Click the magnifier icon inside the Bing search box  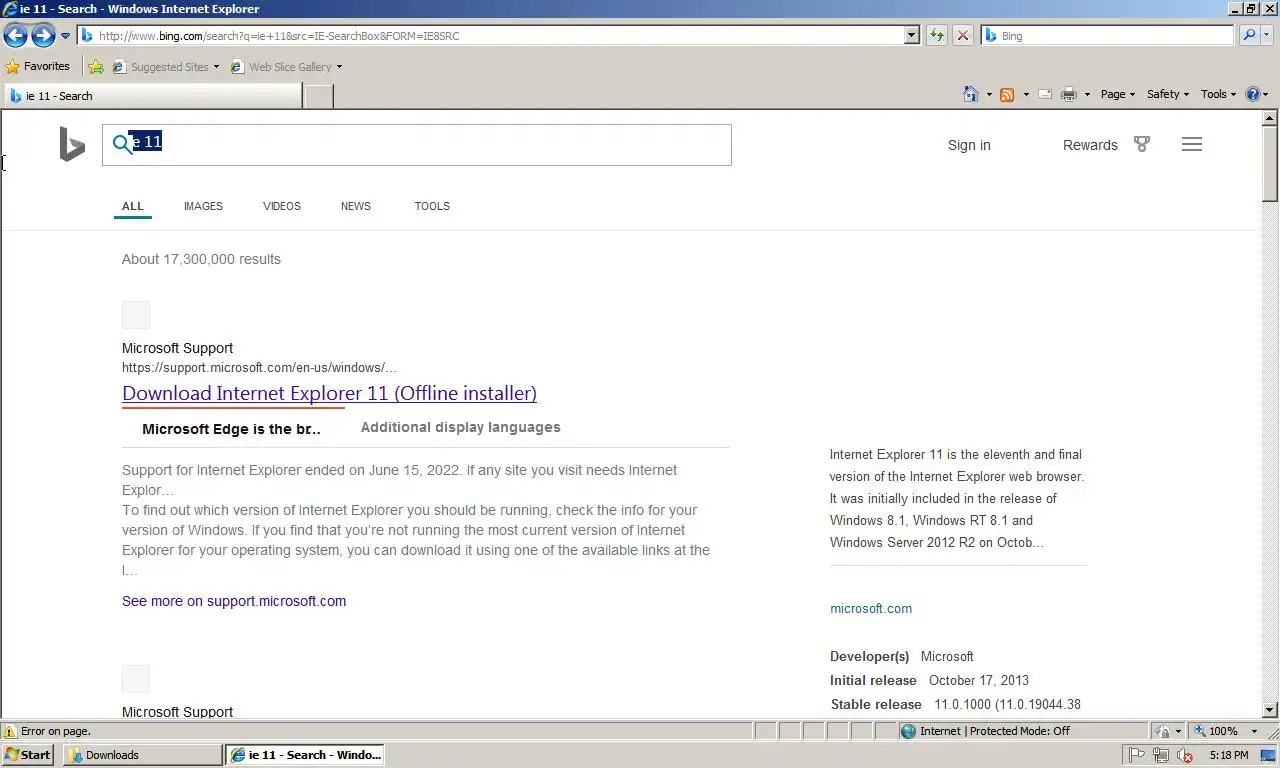tap(121, 144)
